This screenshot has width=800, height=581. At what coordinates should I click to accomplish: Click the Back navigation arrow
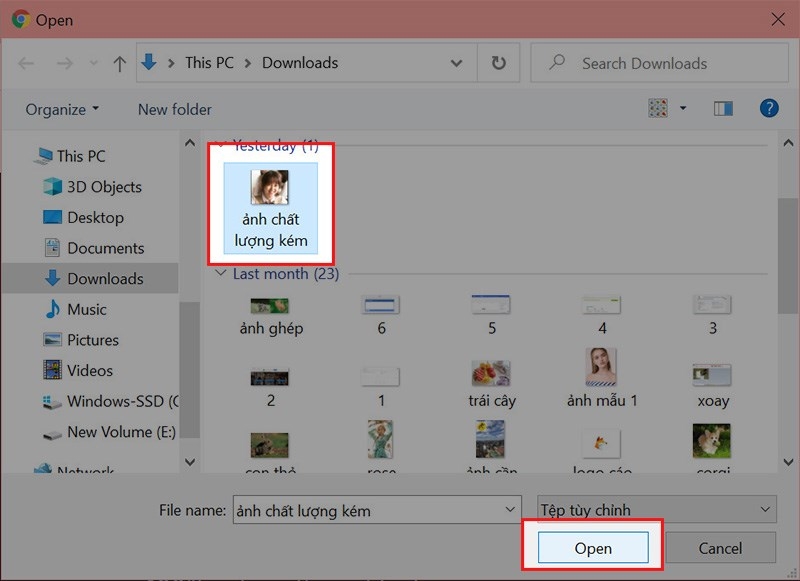(26, 64)
